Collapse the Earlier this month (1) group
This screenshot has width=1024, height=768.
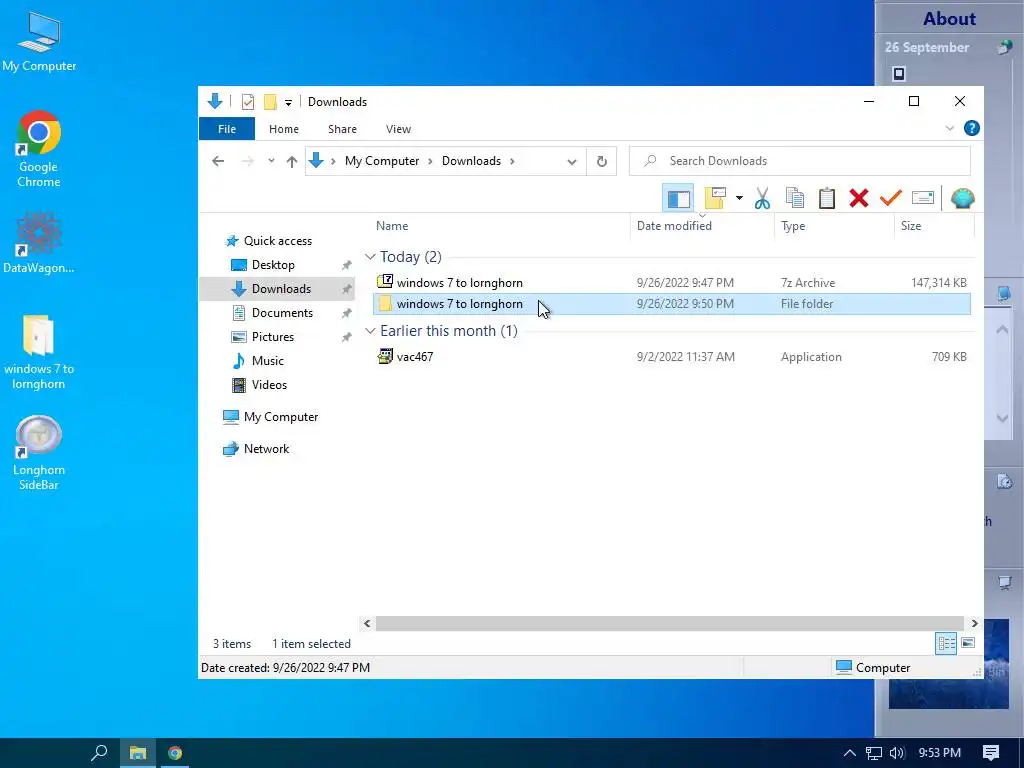coord(370,331)
